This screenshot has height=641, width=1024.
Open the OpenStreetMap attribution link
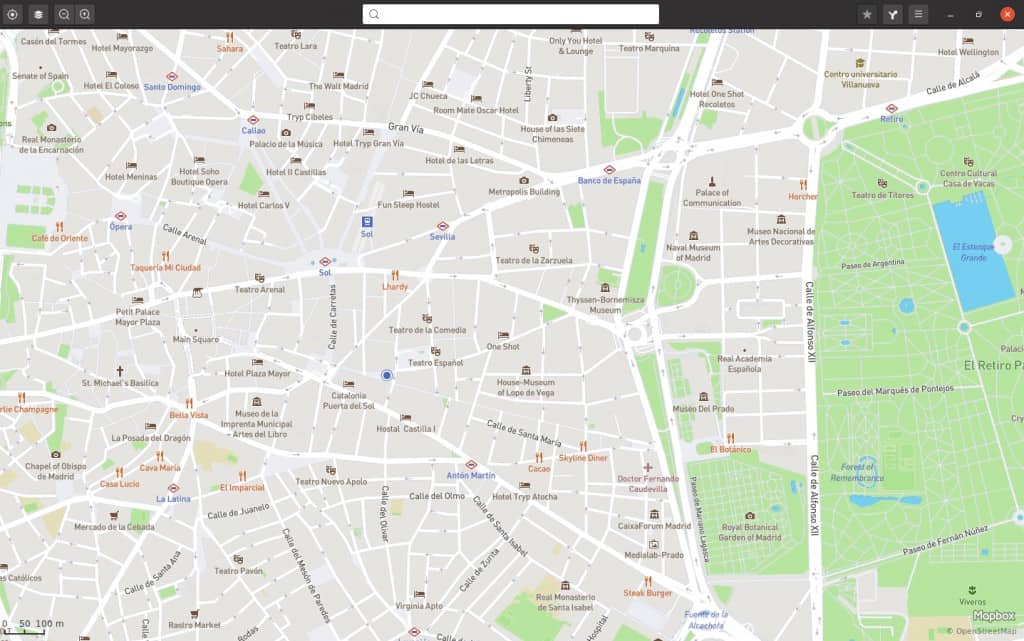point(985,631)
